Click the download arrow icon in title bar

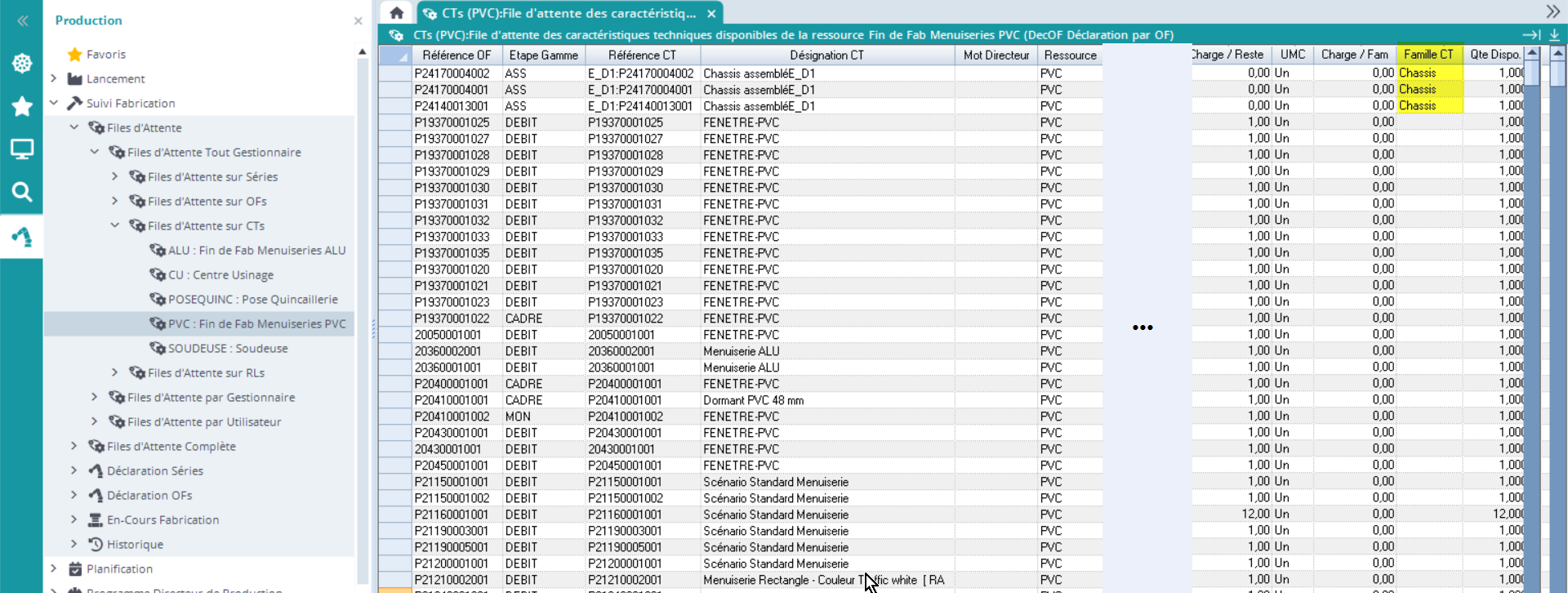1554,34
